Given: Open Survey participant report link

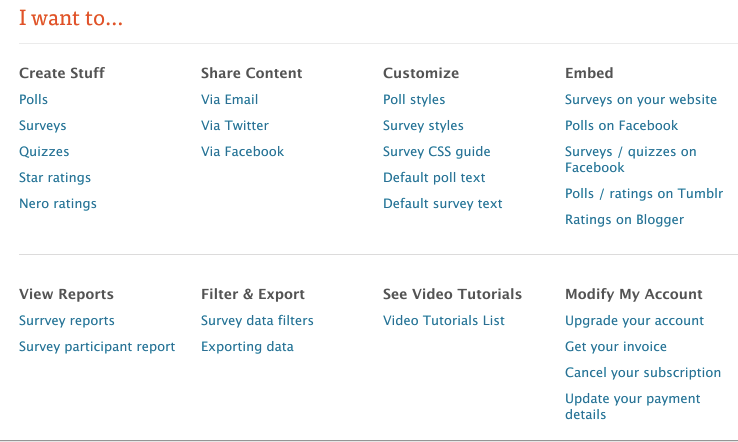Looking at the screenshot, I should coord(96,347).
